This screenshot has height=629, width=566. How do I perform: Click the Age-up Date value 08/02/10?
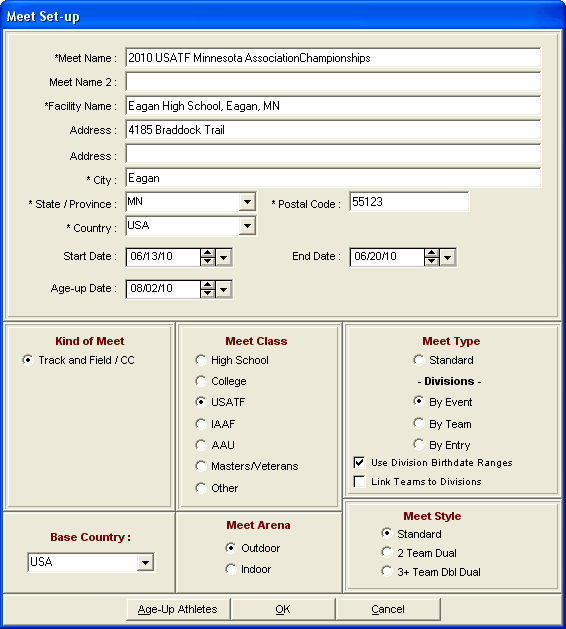click(152, 288)
